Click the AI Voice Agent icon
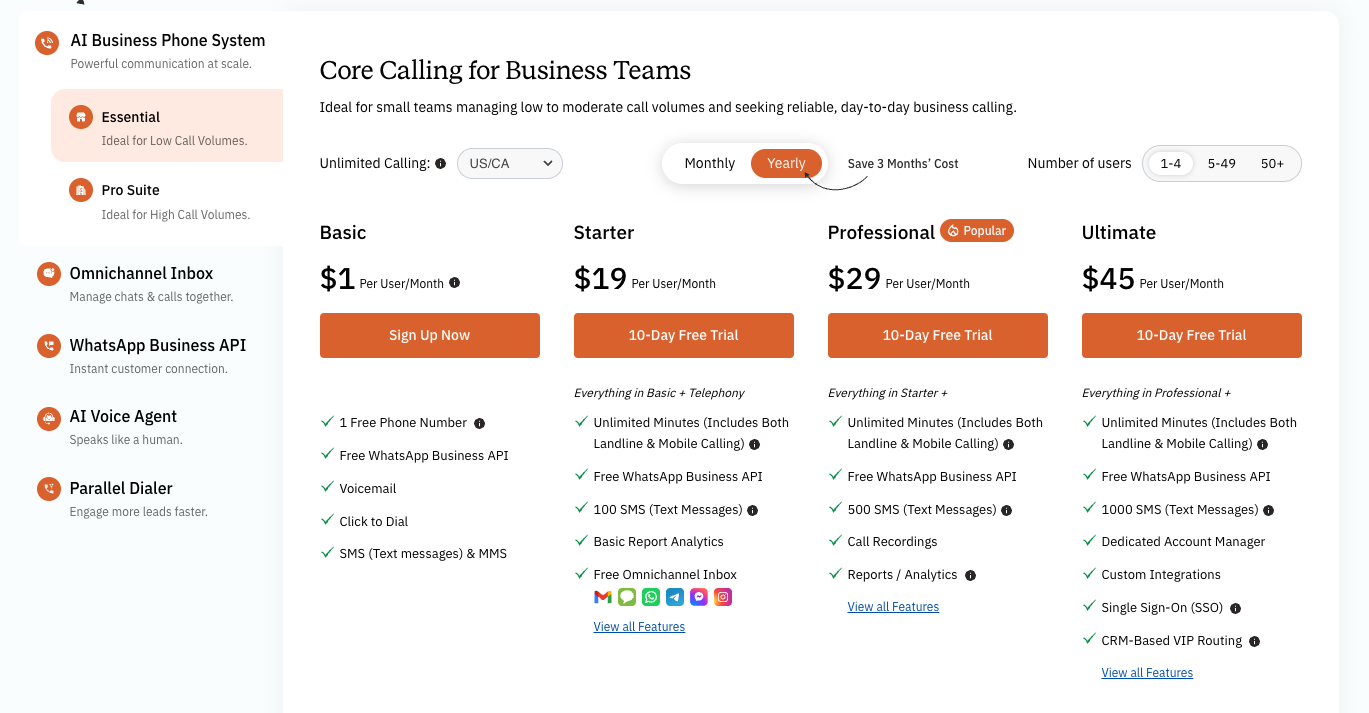 47,418
